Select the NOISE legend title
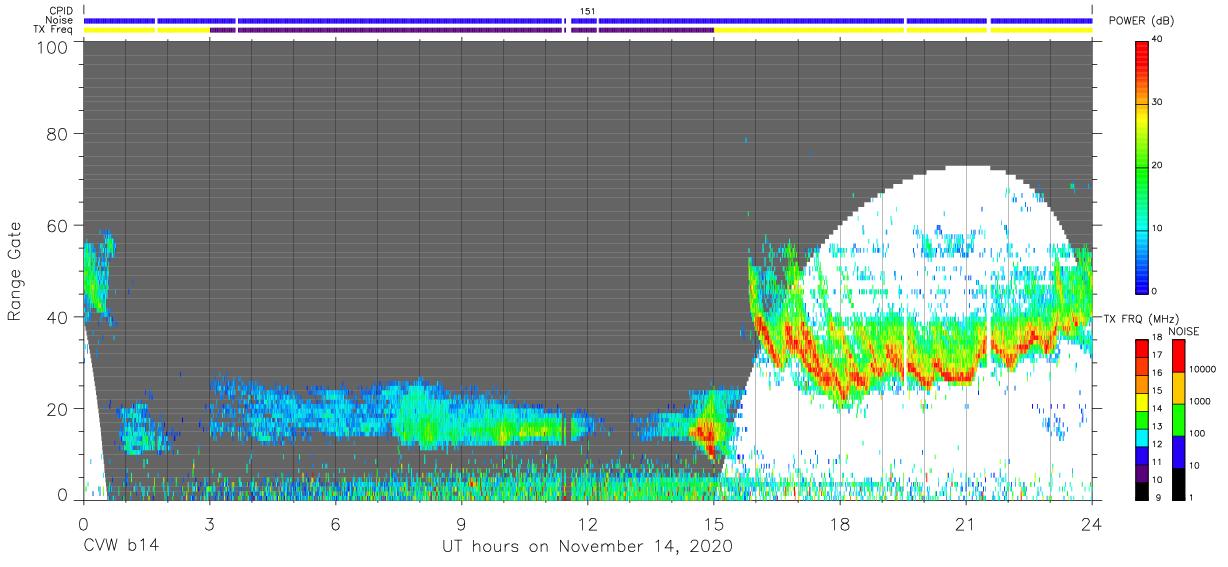This screenshot has height=567, width=1228. coord(1184,331)
